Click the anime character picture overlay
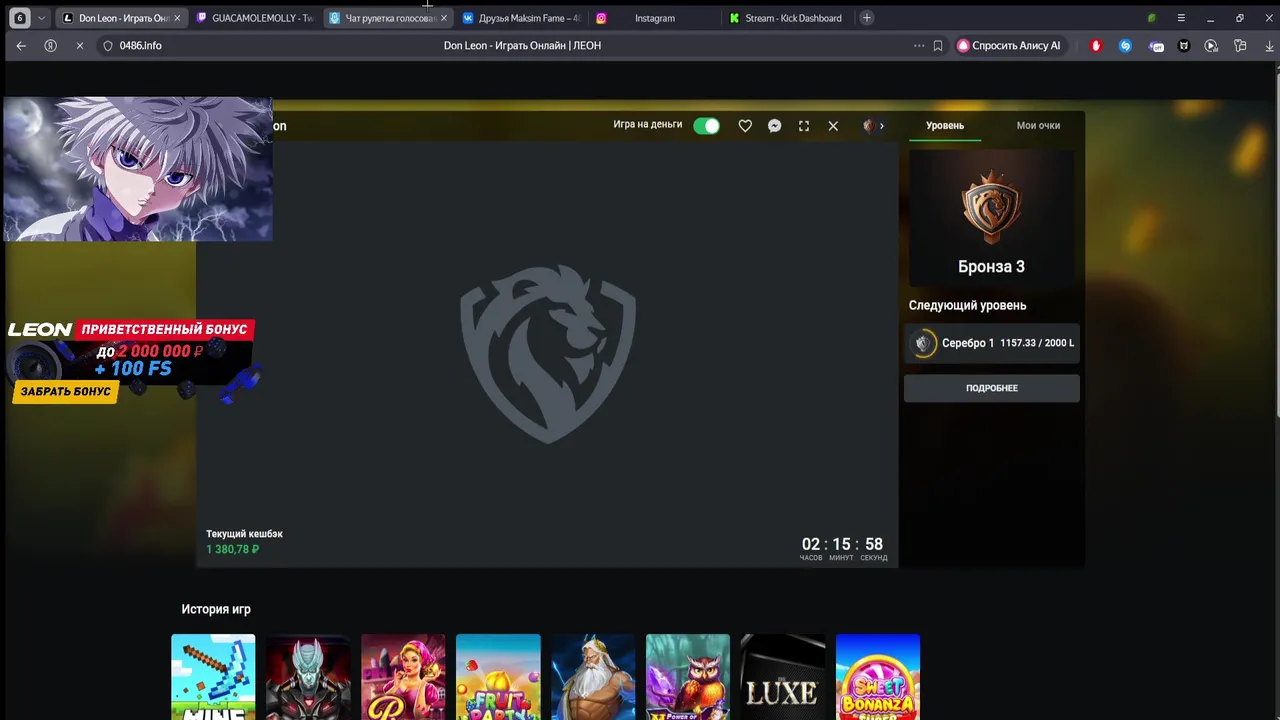 pos(137,169)
